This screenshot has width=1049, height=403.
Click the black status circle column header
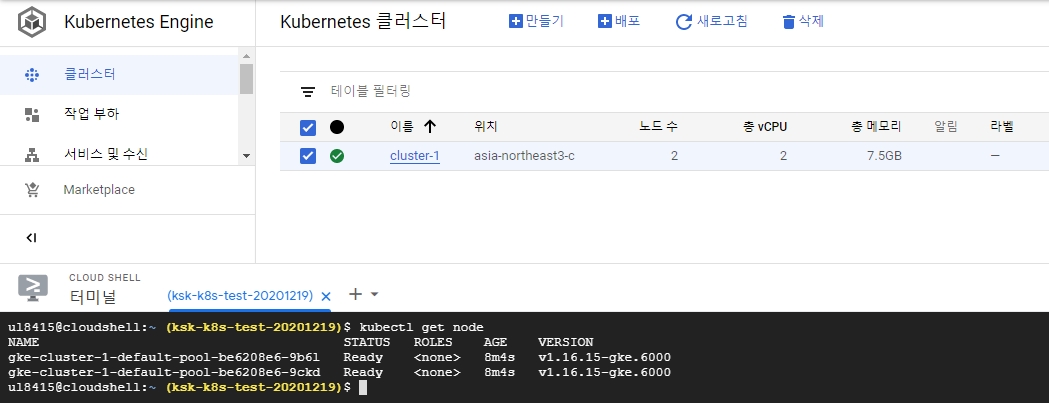pyautogui.click(x=337, y=127)
